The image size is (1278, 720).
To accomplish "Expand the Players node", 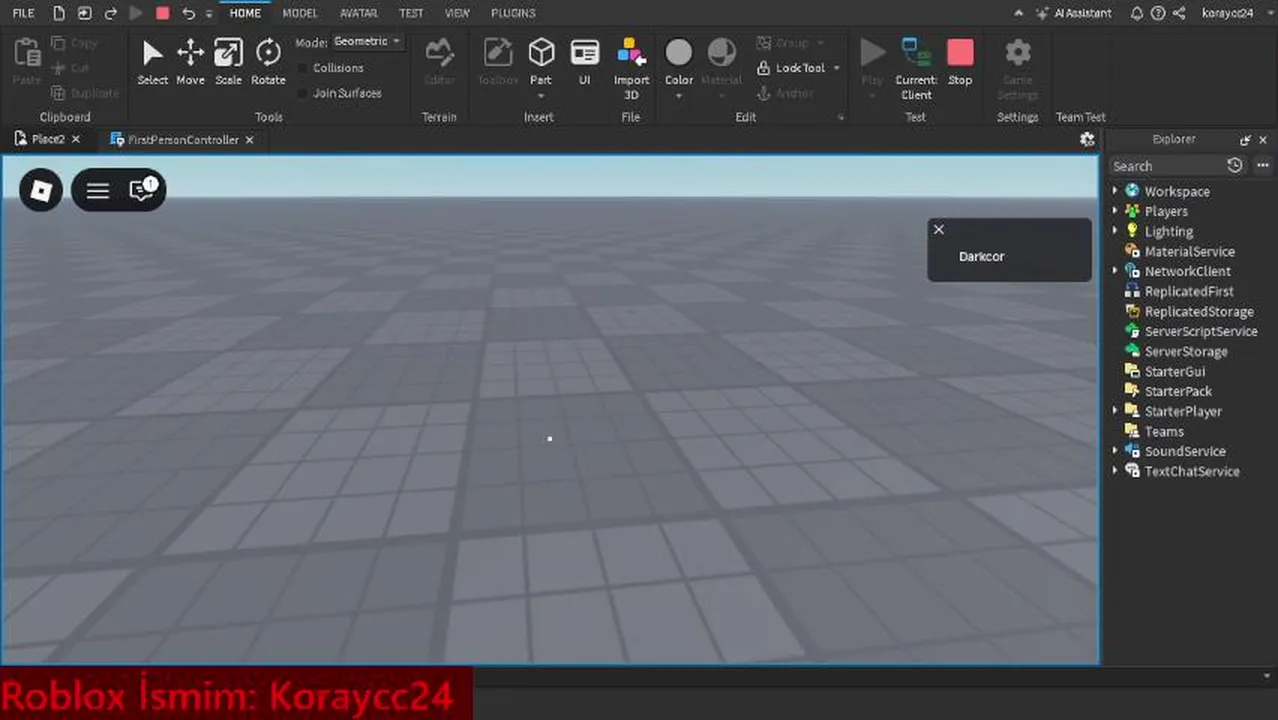I will 1115,211.
